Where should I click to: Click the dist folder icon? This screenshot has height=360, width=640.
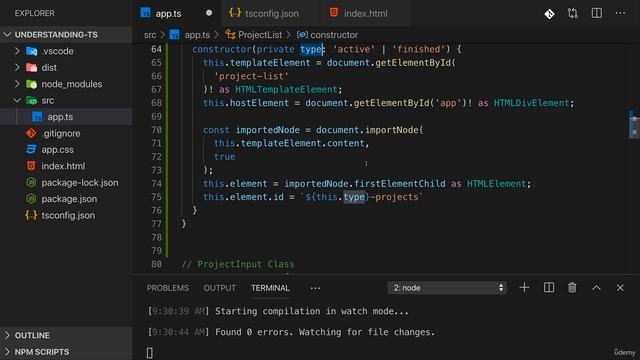tap(31, 68)
